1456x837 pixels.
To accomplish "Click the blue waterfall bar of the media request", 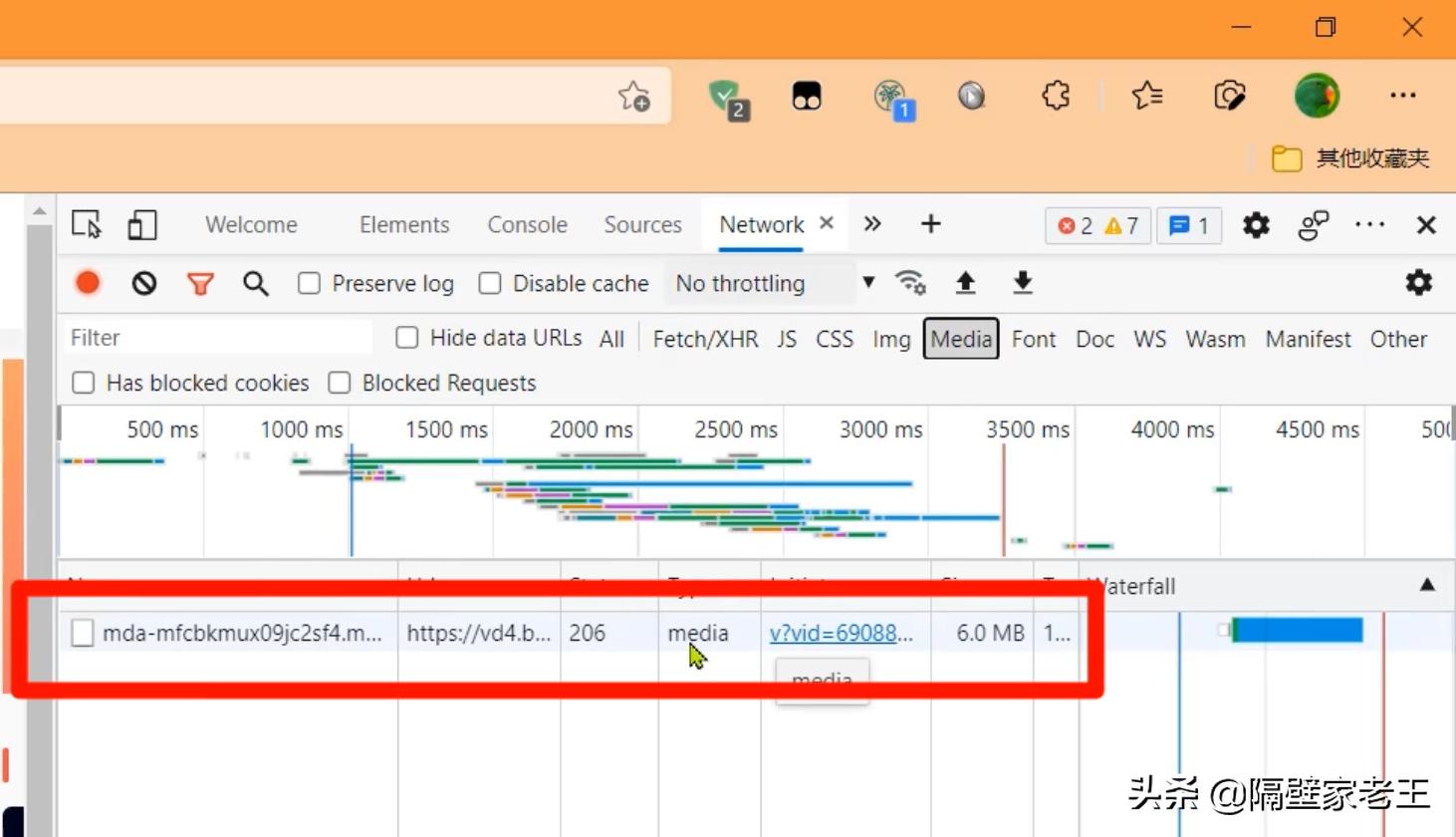I will click(x=1297, y=630).
